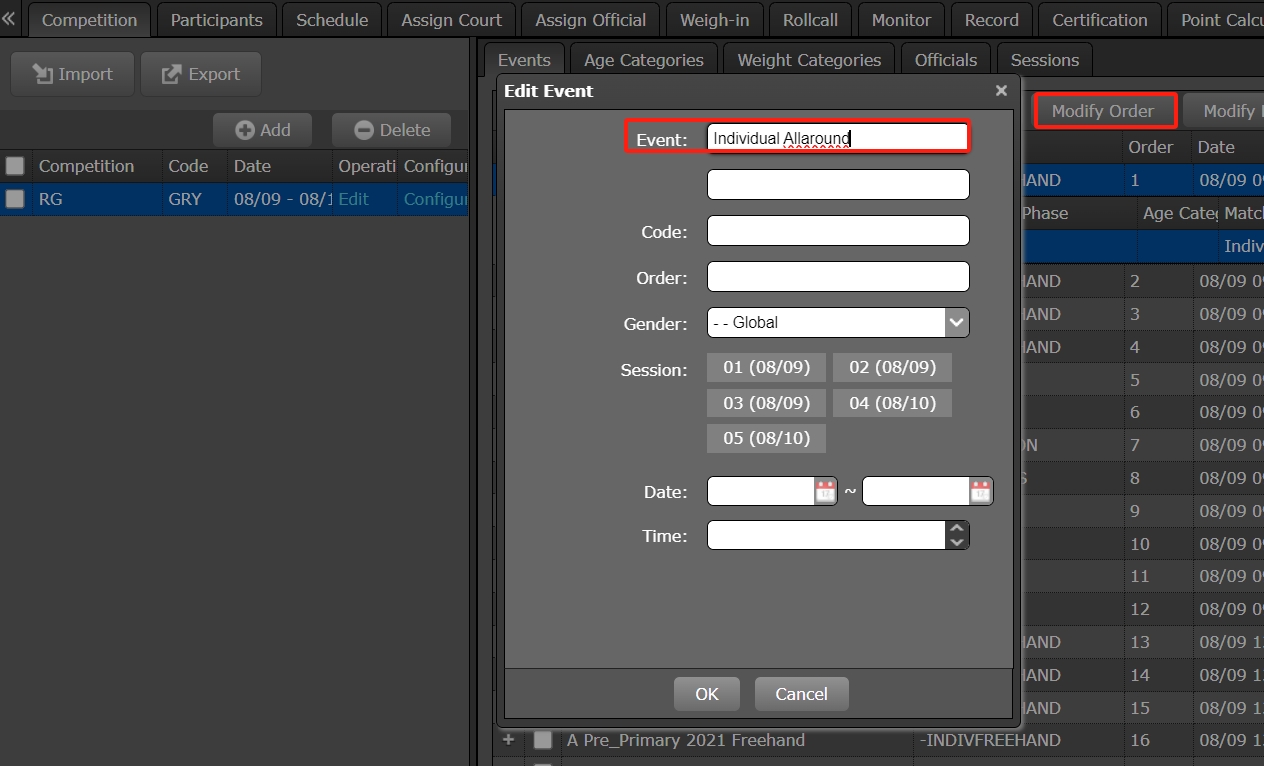This screenshot has height=766, width=1264.
Task: Switch to the Participants tab
Action: pyautogui.click(x=216, y=20)
